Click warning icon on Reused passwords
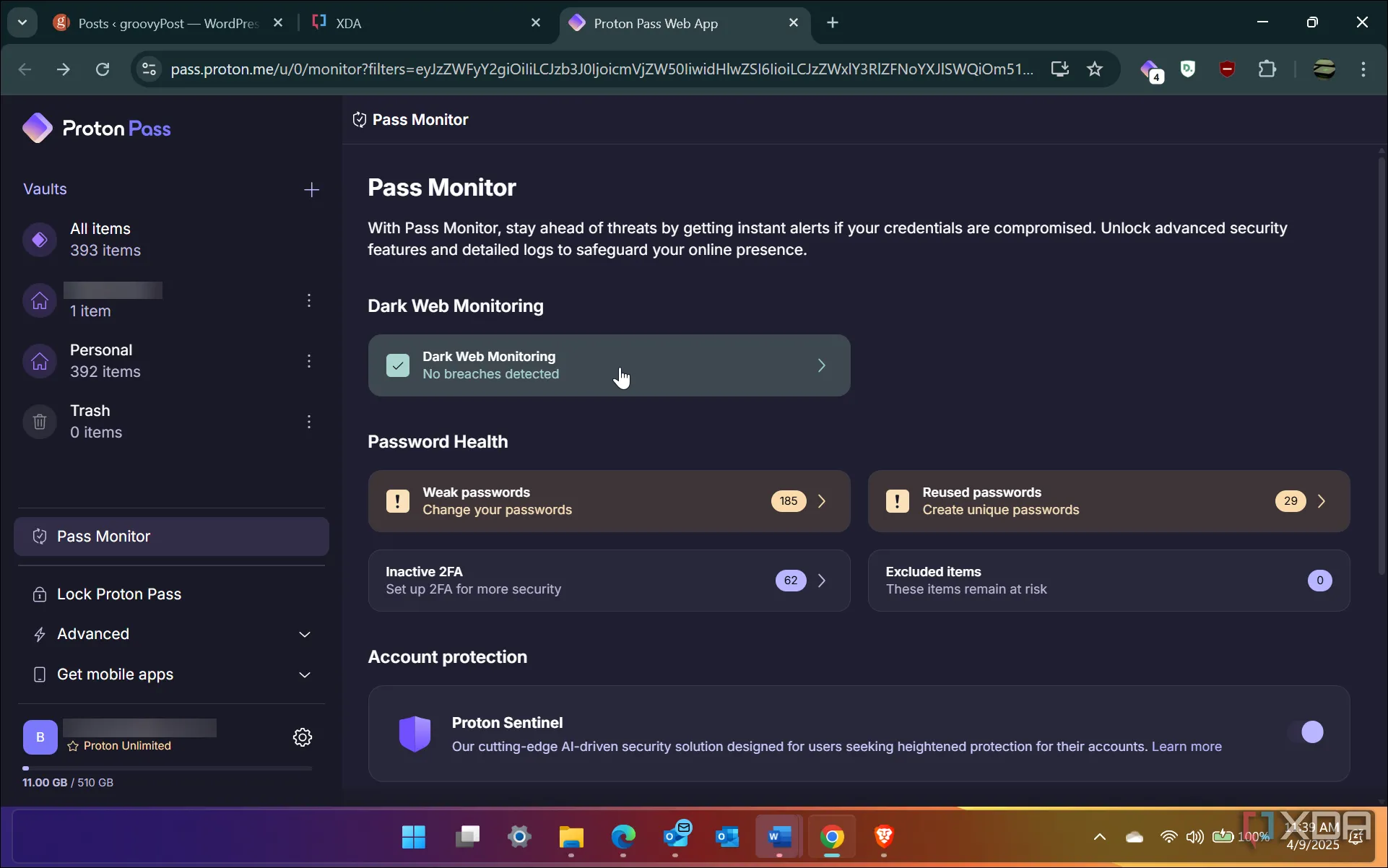 [x=897, y=501]
